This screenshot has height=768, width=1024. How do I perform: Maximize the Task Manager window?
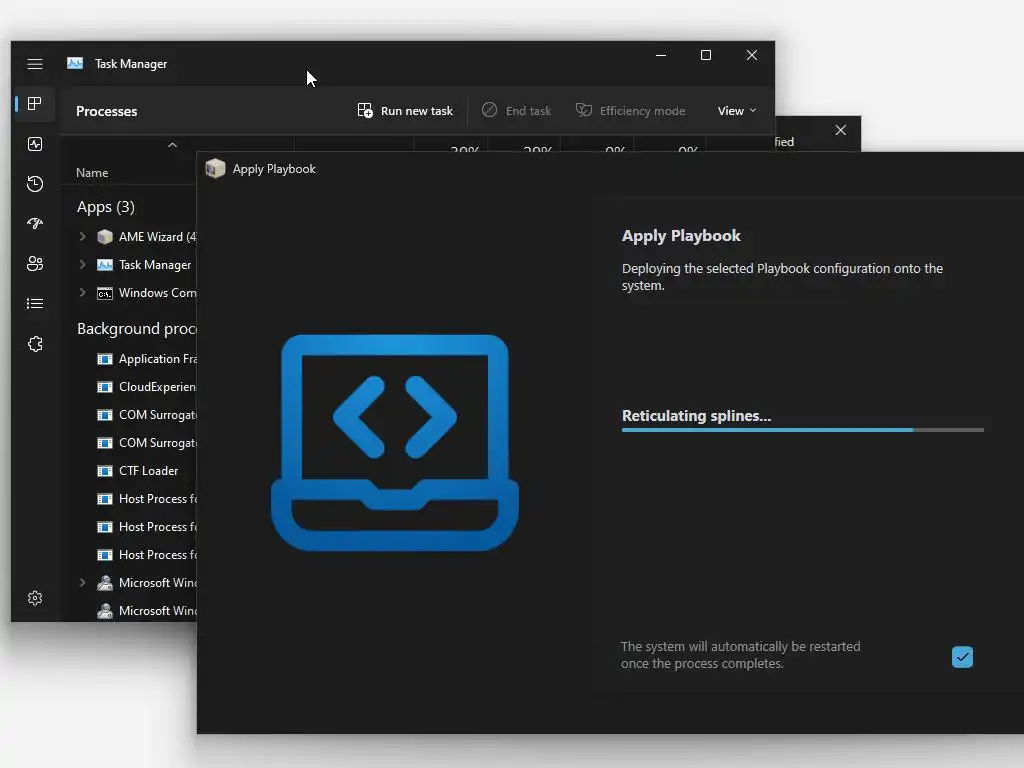(706, 56)
